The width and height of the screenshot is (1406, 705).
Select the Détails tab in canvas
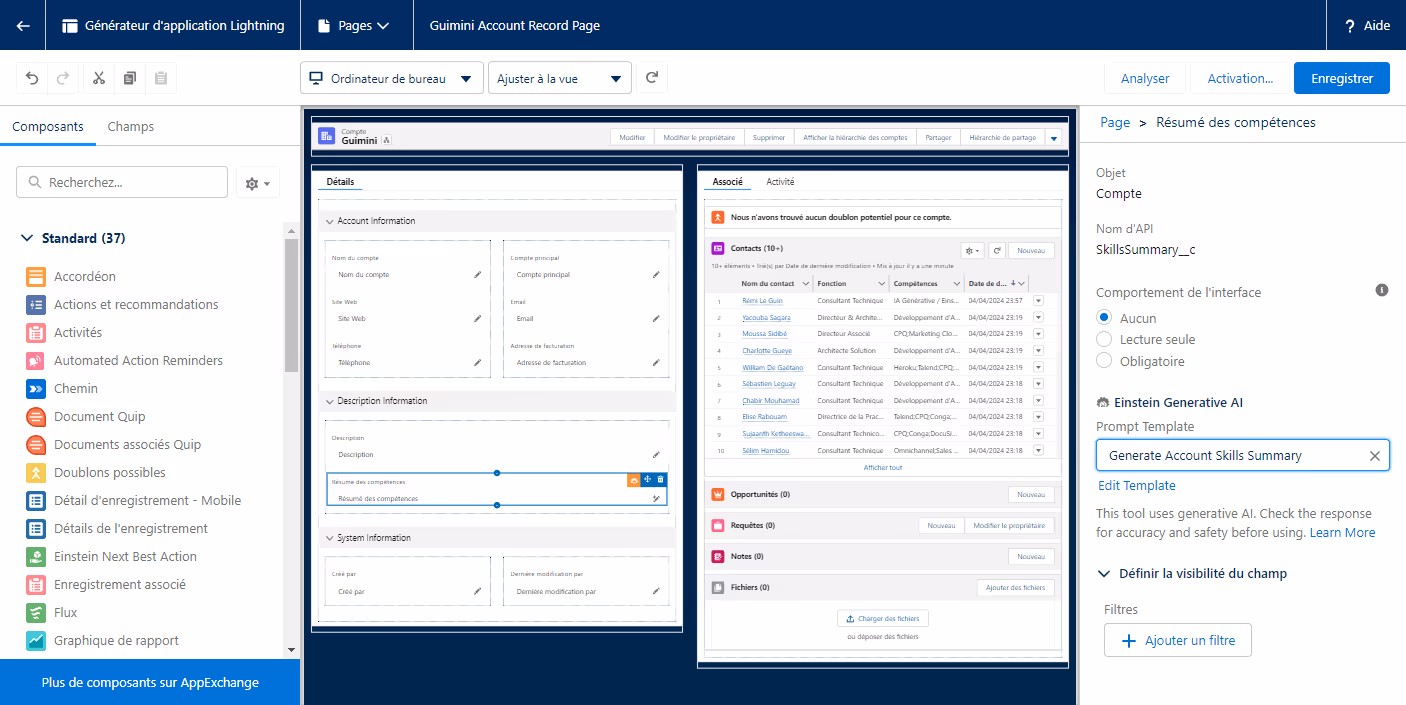click(340, 182)
